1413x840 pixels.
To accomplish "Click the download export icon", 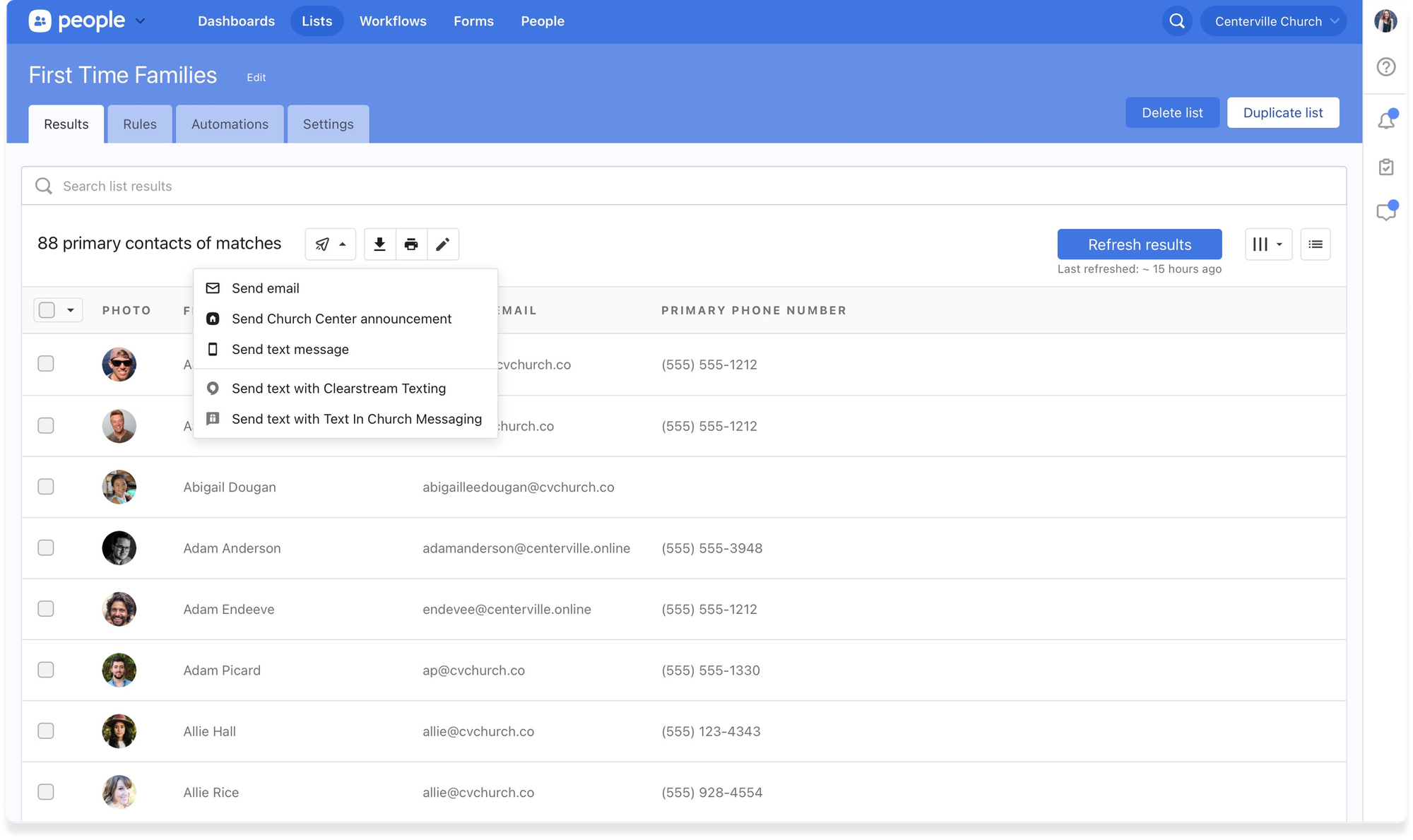I will tap(379, 244).
